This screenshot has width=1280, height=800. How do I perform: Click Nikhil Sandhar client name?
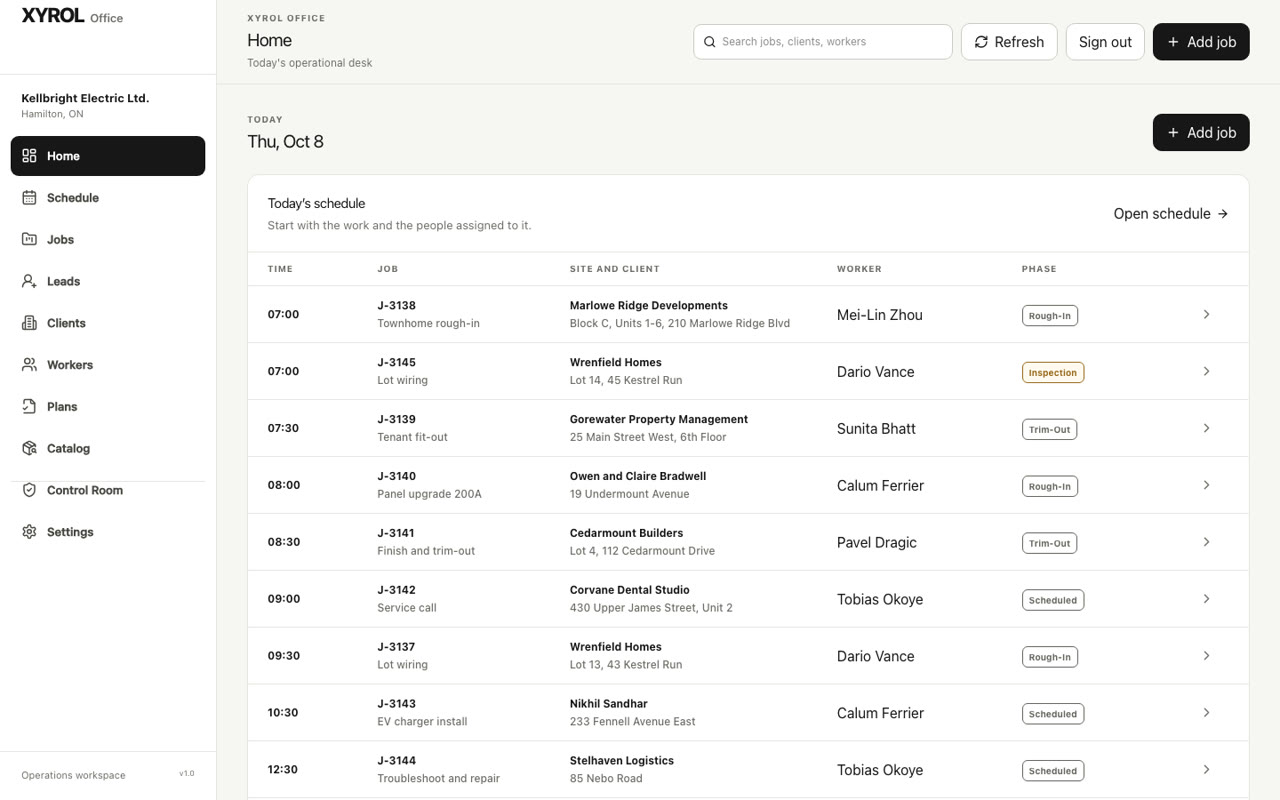(x=609, y=704)
